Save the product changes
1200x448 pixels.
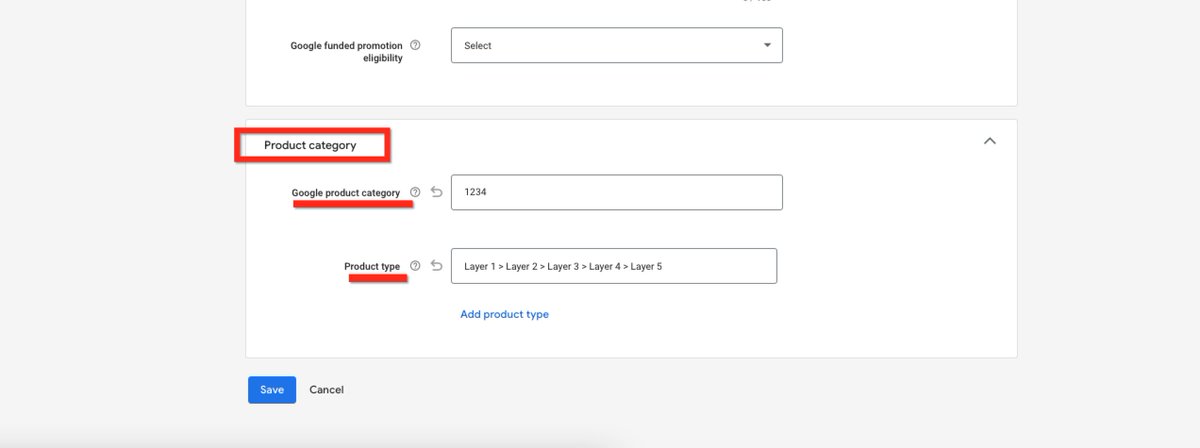click(272, 390)
